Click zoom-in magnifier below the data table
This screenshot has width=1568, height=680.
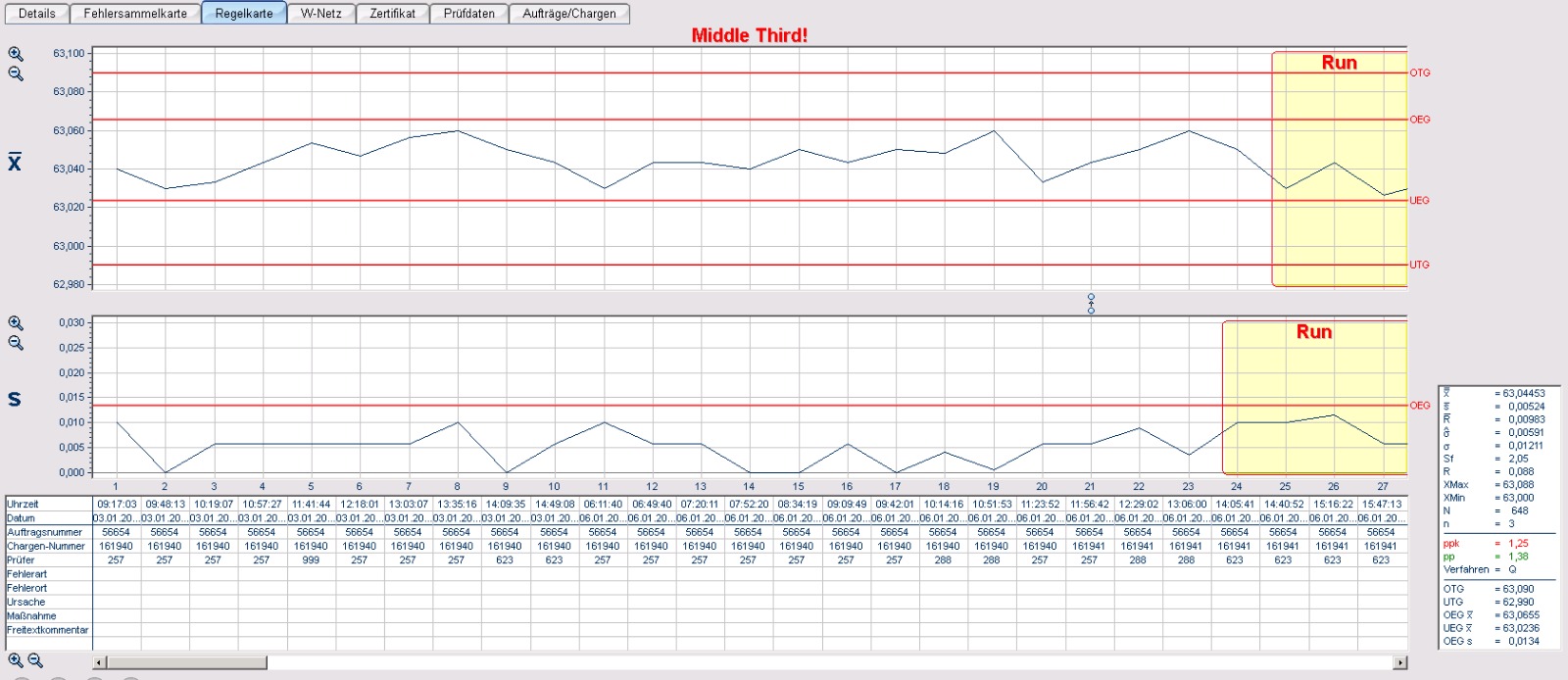coord(16,661)
